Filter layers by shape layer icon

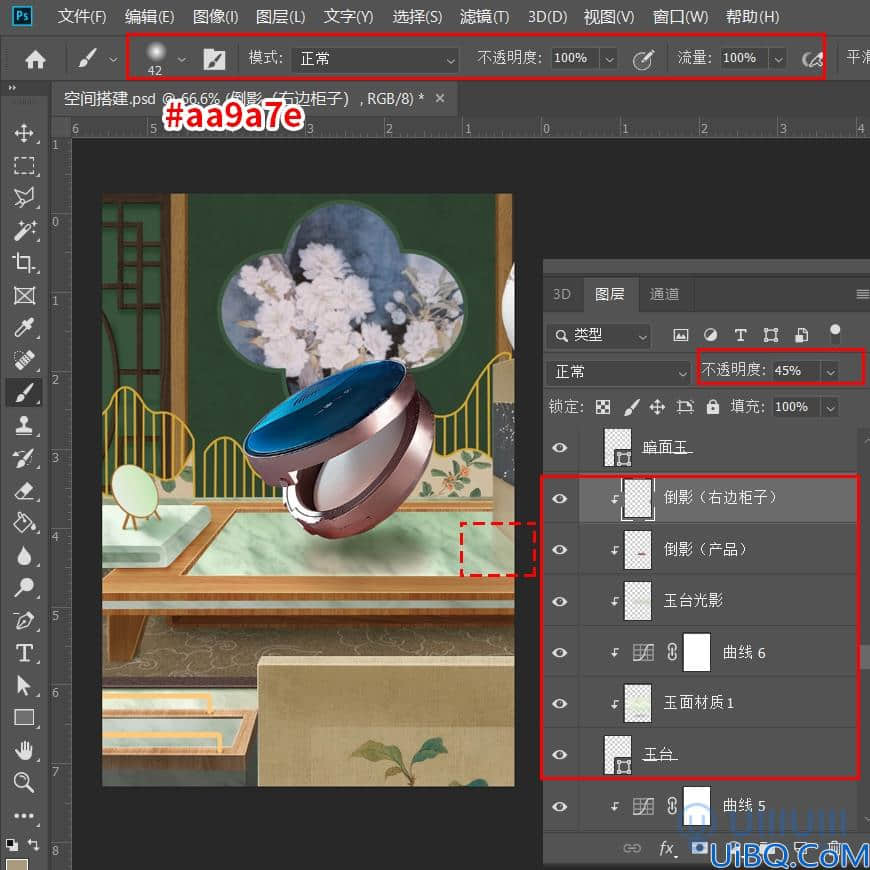point(771,335)
